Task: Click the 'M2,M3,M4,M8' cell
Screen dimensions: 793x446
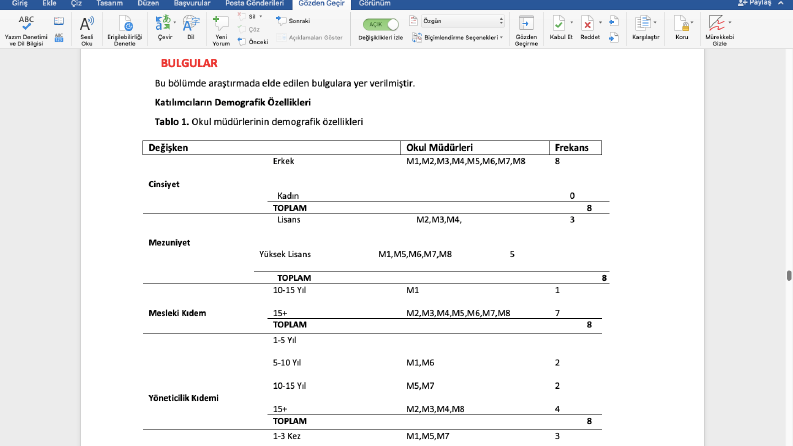Action: click(435, 409)
